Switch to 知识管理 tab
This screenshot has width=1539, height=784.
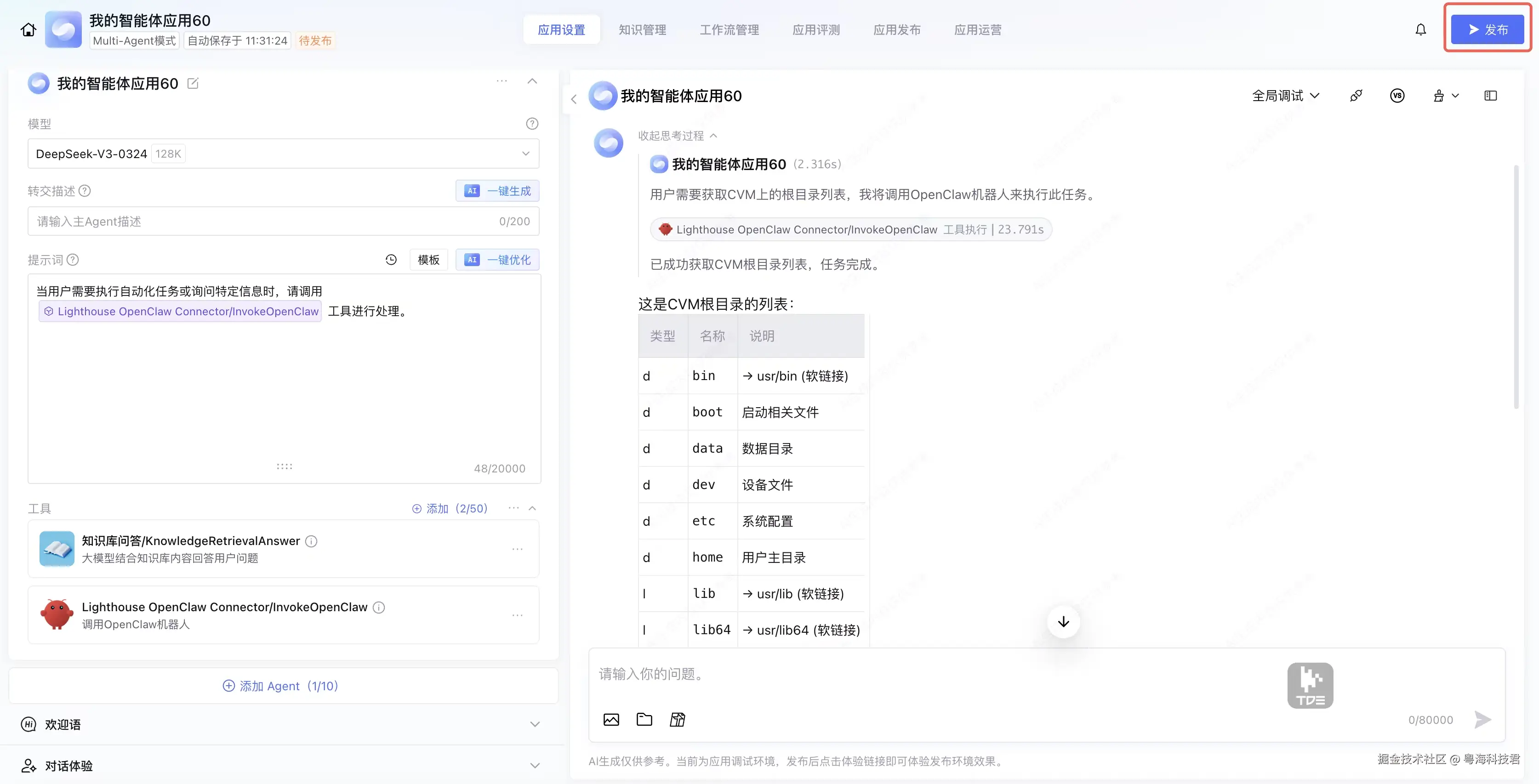coord(642,30)
